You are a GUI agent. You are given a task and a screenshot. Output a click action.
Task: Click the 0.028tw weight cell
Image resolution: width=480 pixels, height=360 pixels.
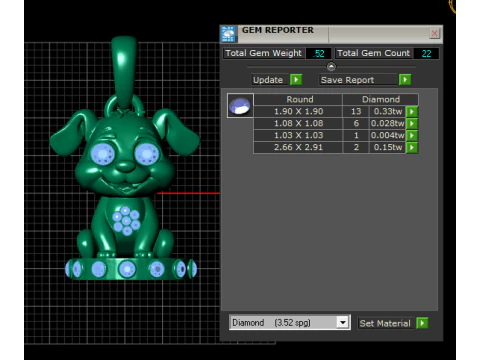388,123
